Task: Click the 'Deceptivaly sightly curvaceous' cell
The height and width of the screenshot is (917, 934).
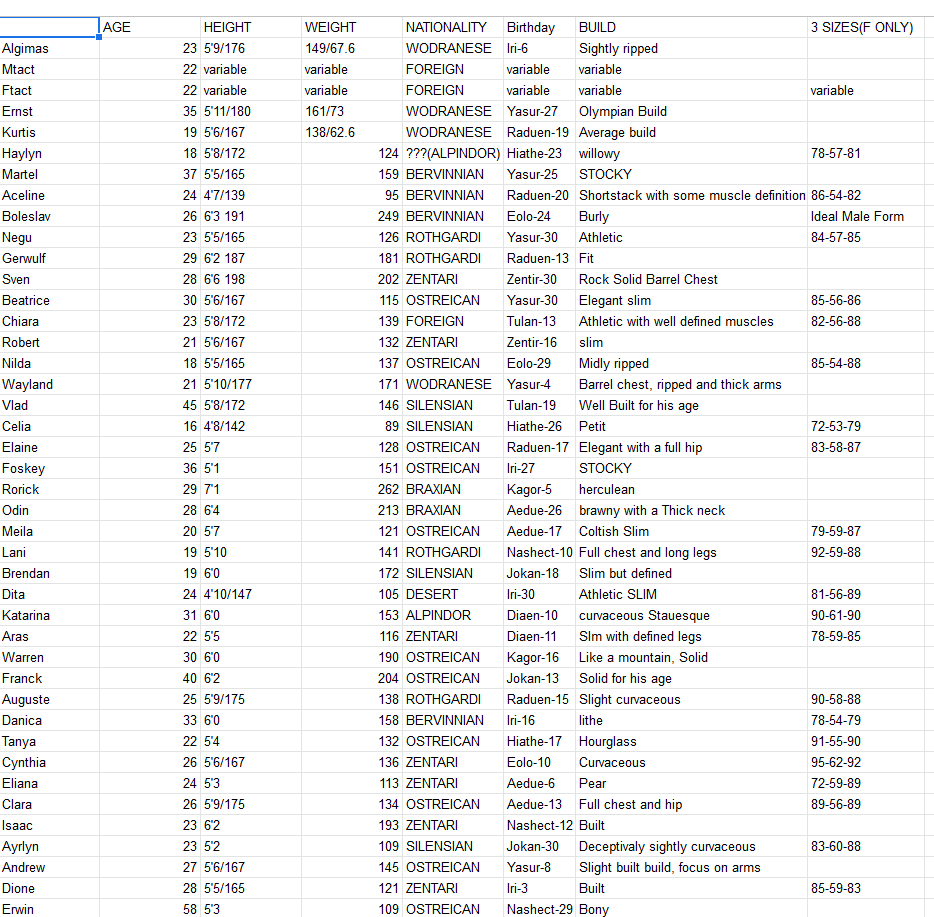Action: [692, 846]
